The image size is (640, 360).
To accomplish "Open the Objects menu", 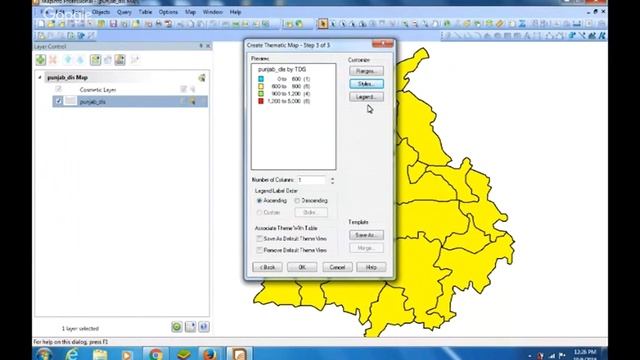I will (x=101, y=12).
